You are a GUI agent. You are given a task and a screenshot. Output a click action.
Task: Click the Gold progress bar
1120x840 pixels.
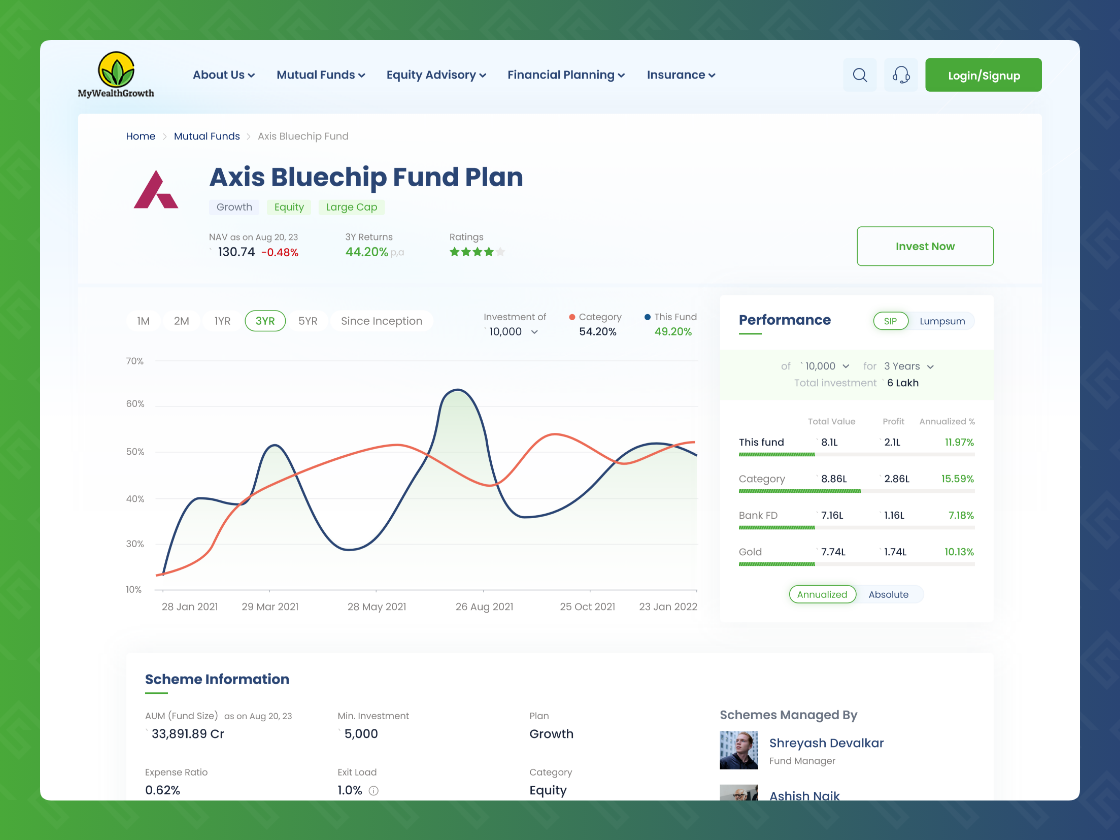tap(856, 564)
